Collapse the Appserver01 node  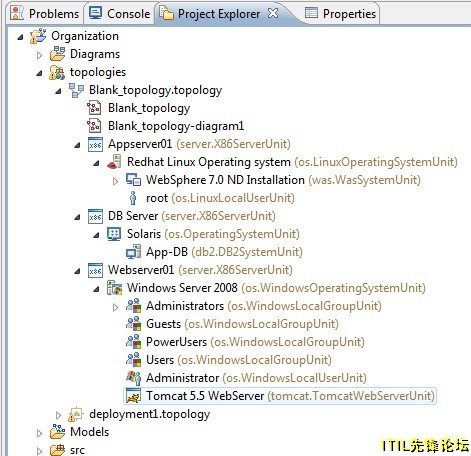click(77, 145)
